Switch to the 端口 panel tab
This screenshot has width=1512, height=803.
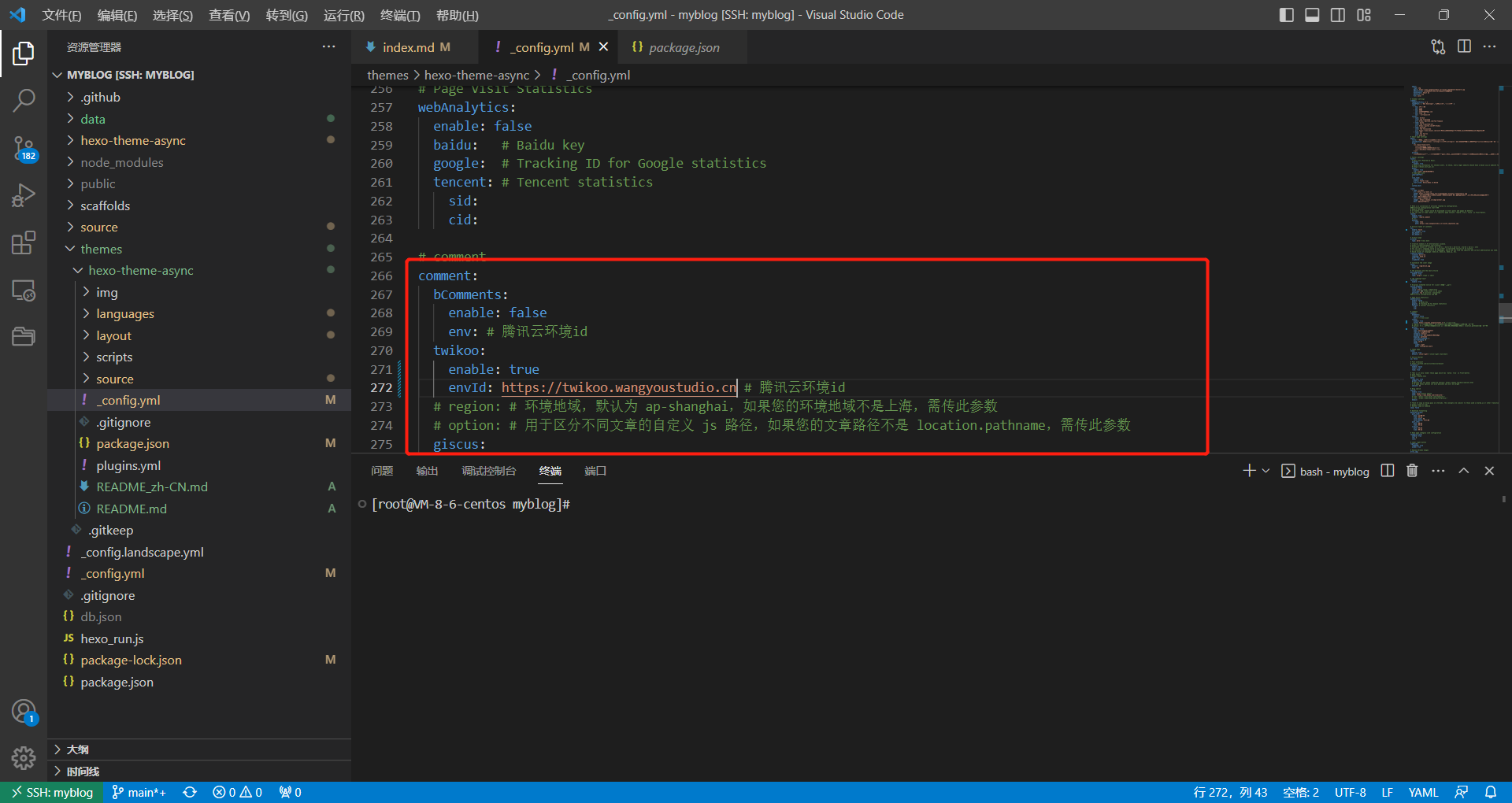coord(595,471)
